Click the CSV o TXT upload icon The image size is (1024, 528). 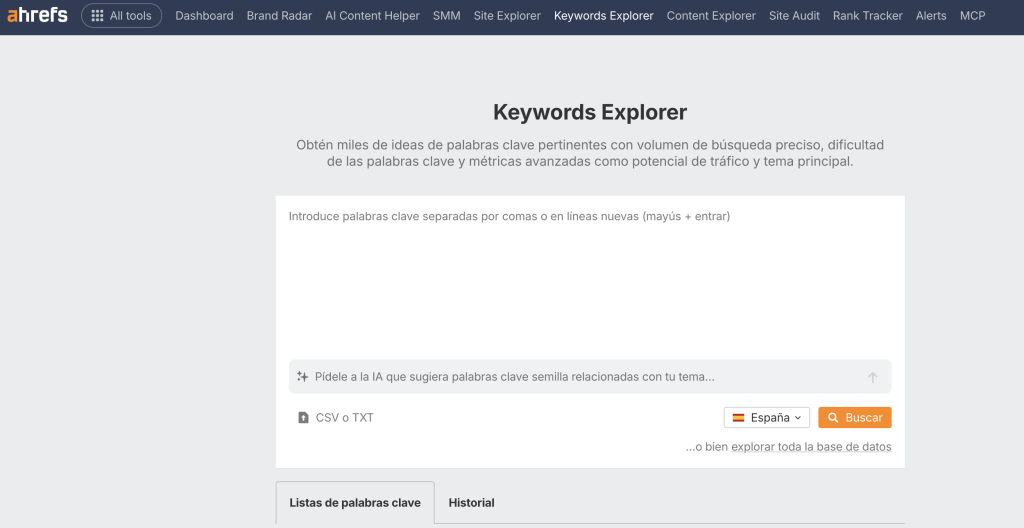(x=303, y=418)
